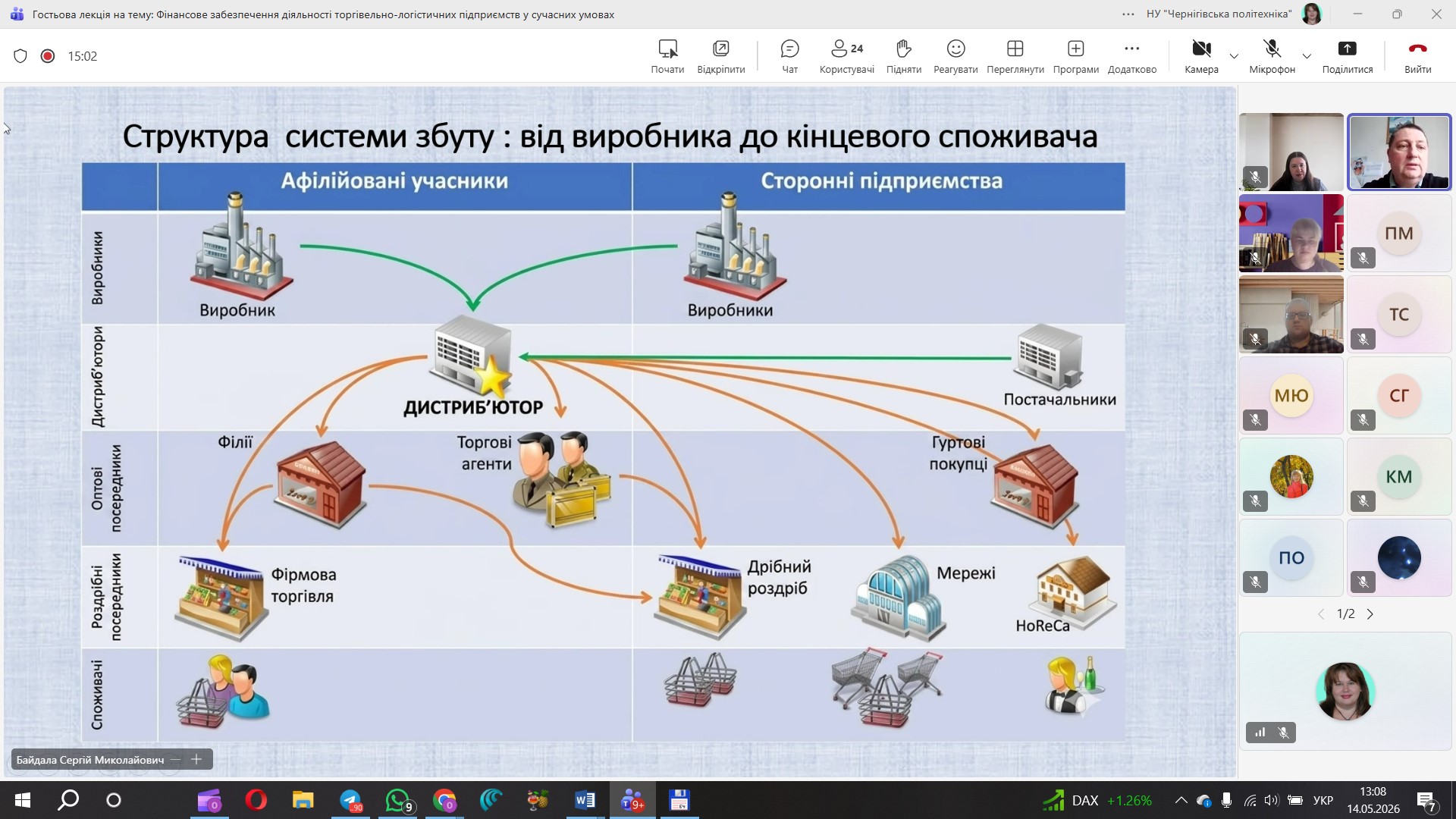Screen dimensions: 1456x819
Task: Show hidden system tray icons
Action: pyautogui.click(x=1181, y=800)
